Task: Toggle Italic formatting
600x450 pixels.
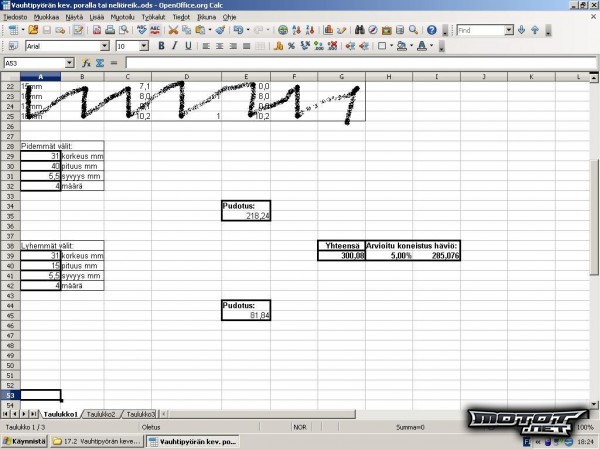Action: (173, 46)
